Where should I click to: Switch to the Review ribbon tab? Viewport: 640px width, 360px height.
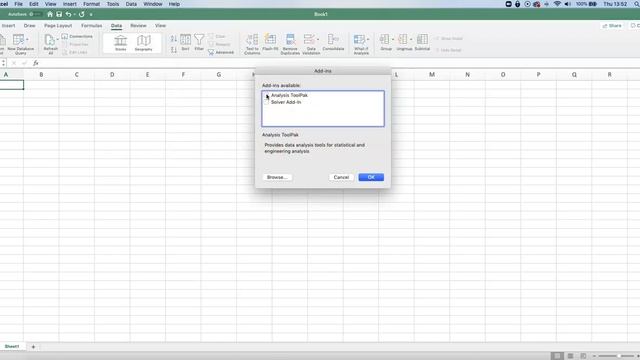pos(138,26)
